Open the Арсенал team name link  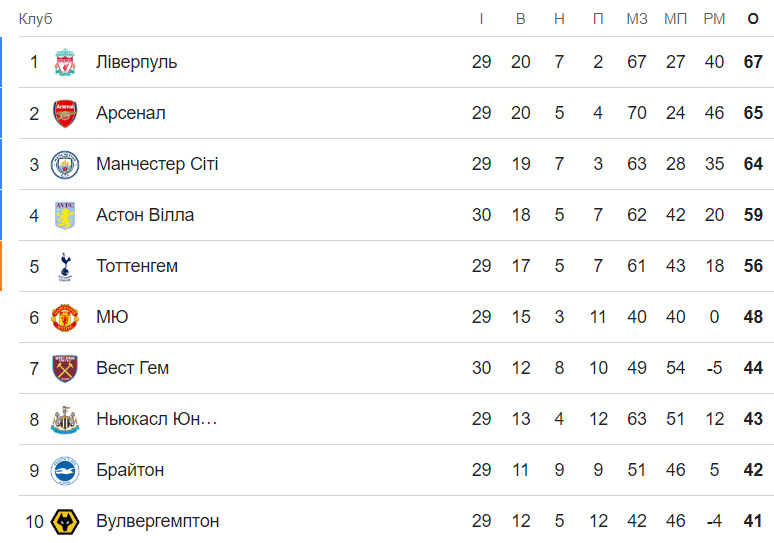130,113
